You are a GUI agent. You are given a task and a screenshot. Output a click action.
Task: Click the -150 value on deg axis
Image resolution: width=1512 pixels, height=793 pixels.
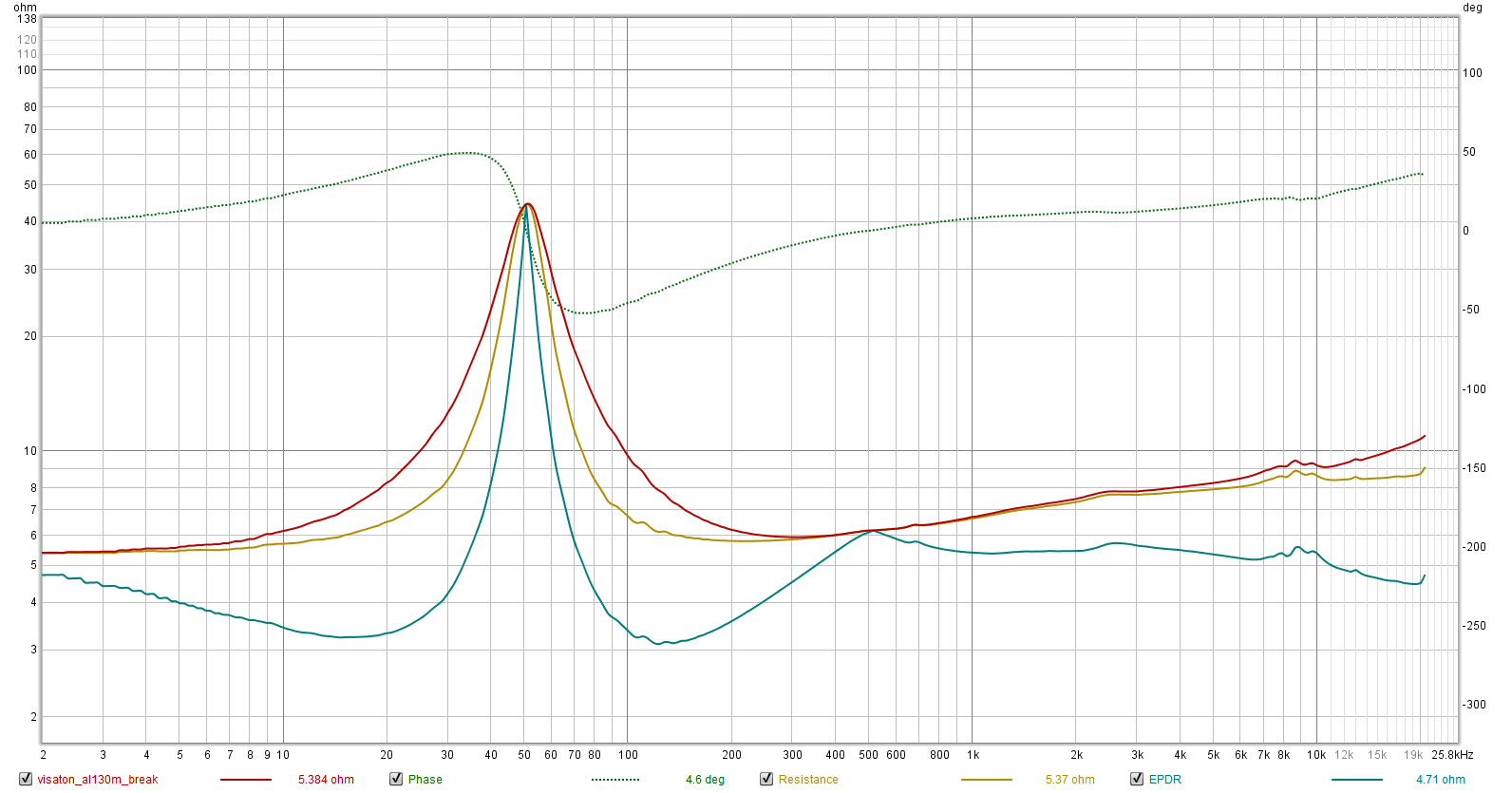[x=1474, y=468]
